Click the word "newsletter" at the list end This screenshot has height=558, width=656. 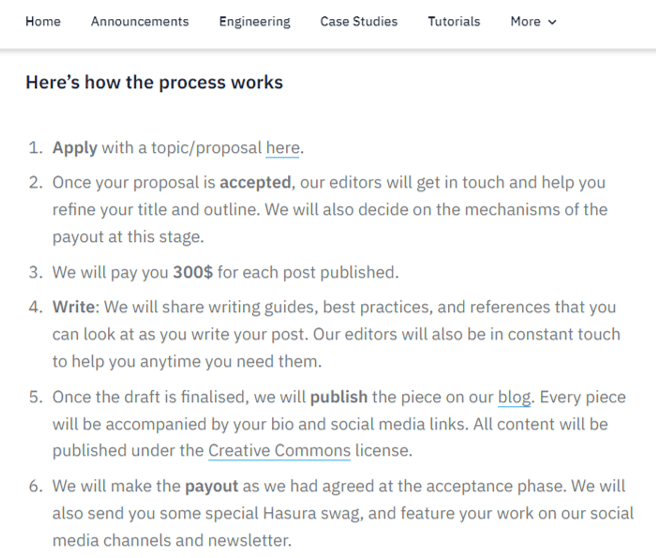click(249, 540)
